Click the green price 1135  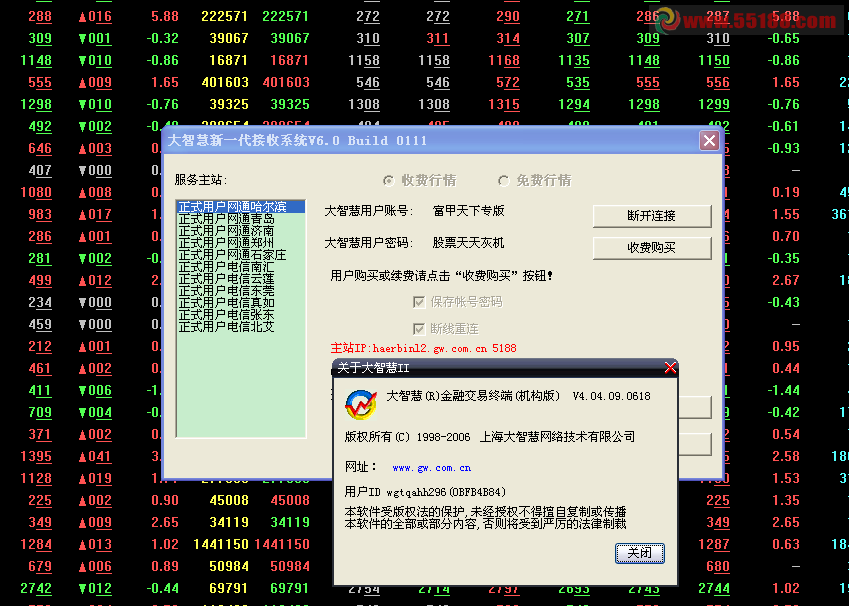574,61
